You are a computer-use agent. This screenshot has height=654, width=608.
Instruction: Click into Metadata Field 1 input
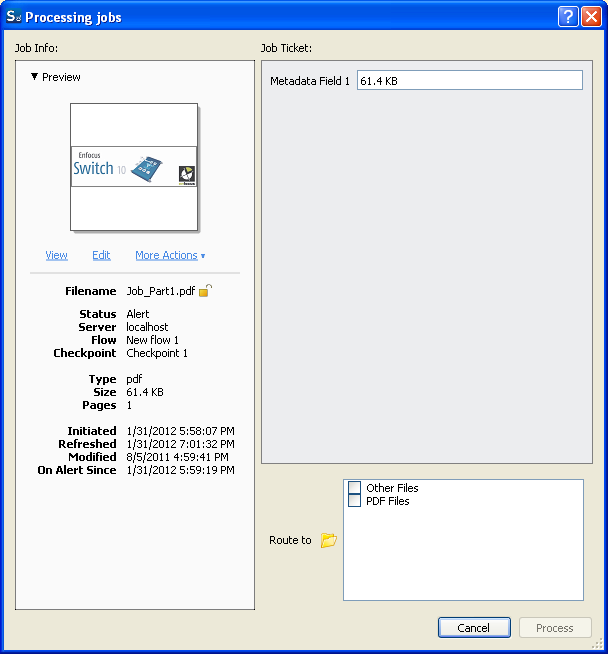pyautogui.click(x=470, y=80)
